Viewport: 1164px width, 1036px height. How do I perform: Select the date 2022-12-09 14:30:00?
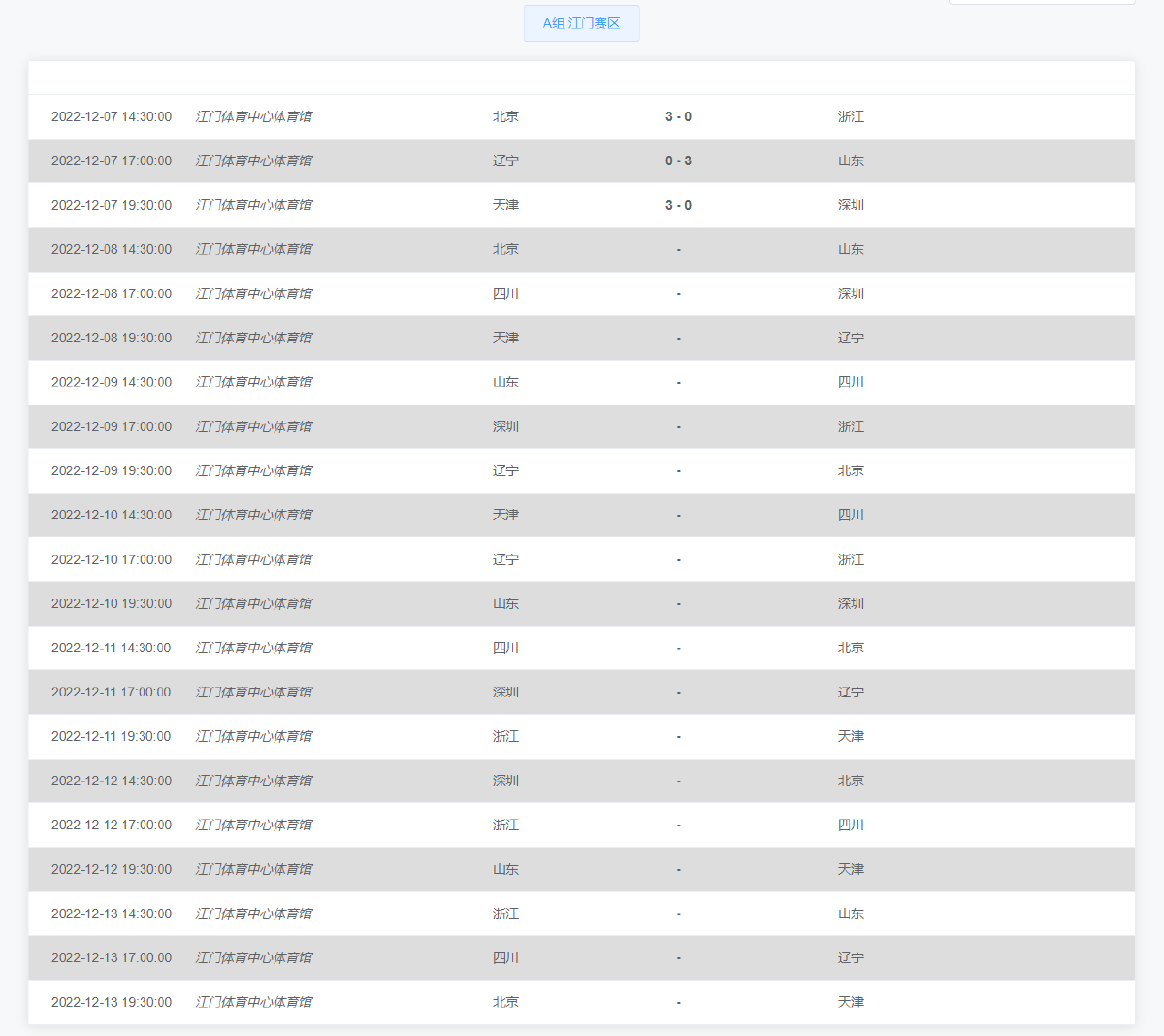click(112, 382)
